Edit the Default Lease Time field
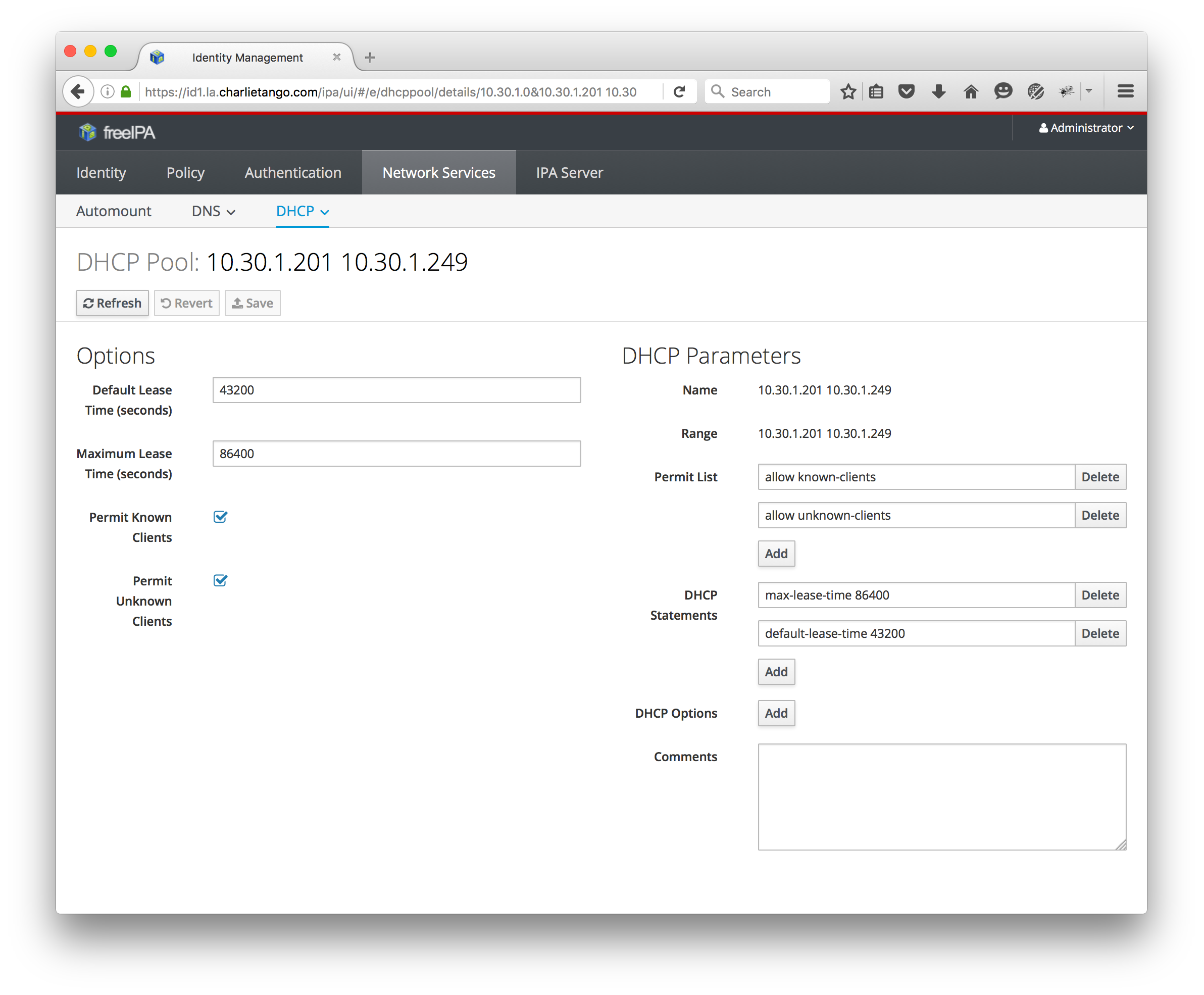 (396, 390)
